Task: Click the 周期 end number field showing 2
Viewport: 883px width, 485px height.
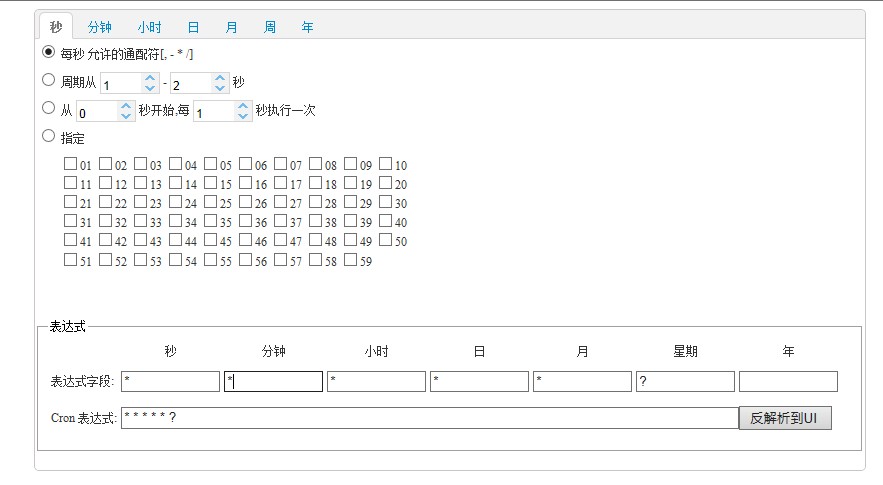Action: tap(193, 83)
